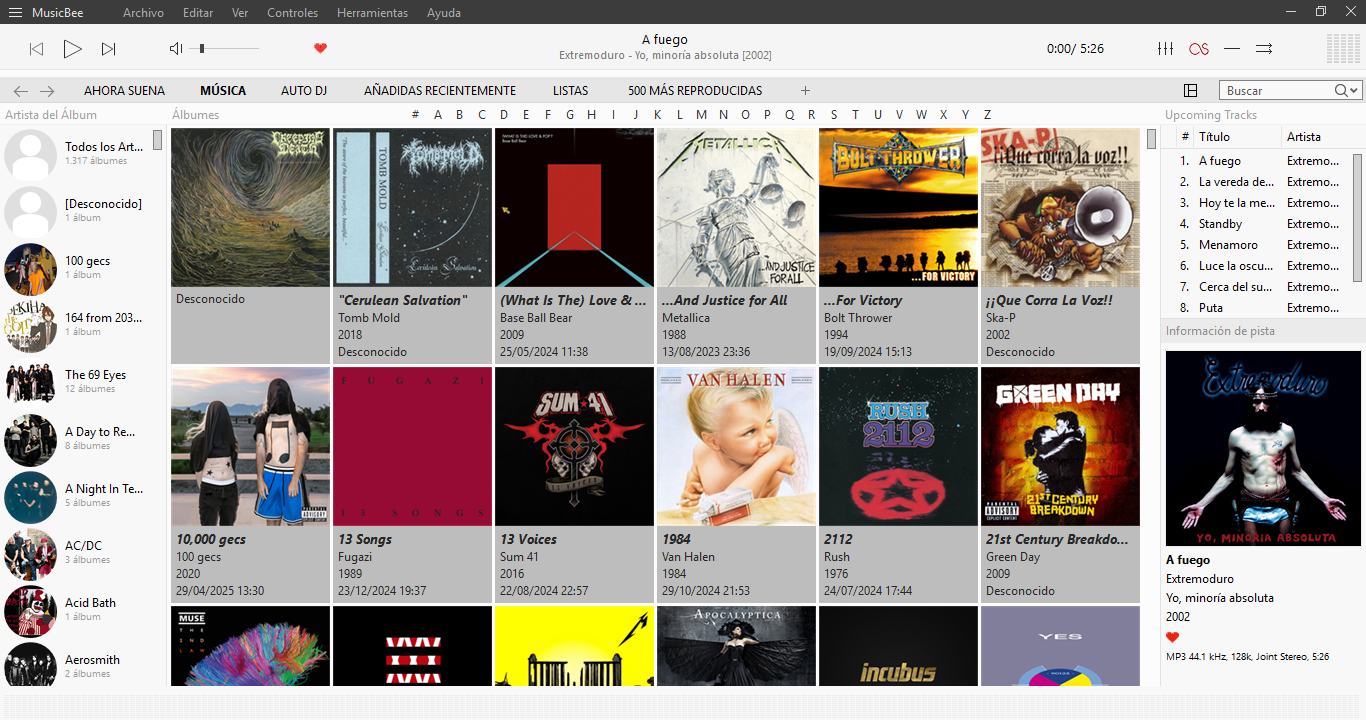Screen dimensions: 1366x720
Task: Open Sum 41 13 Voices cover
Action: (574, 447)
